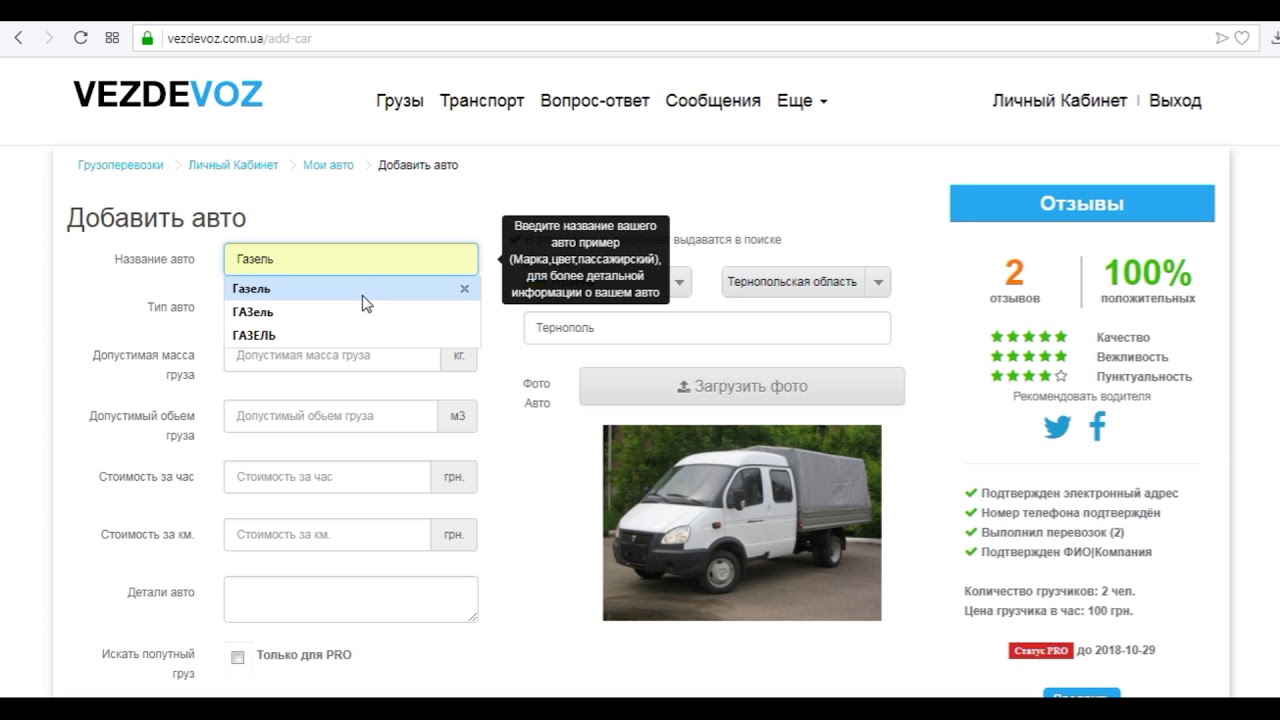Screen dimensions: 1280x720
Task: Click the Выход logout link
Action: 1175,101
